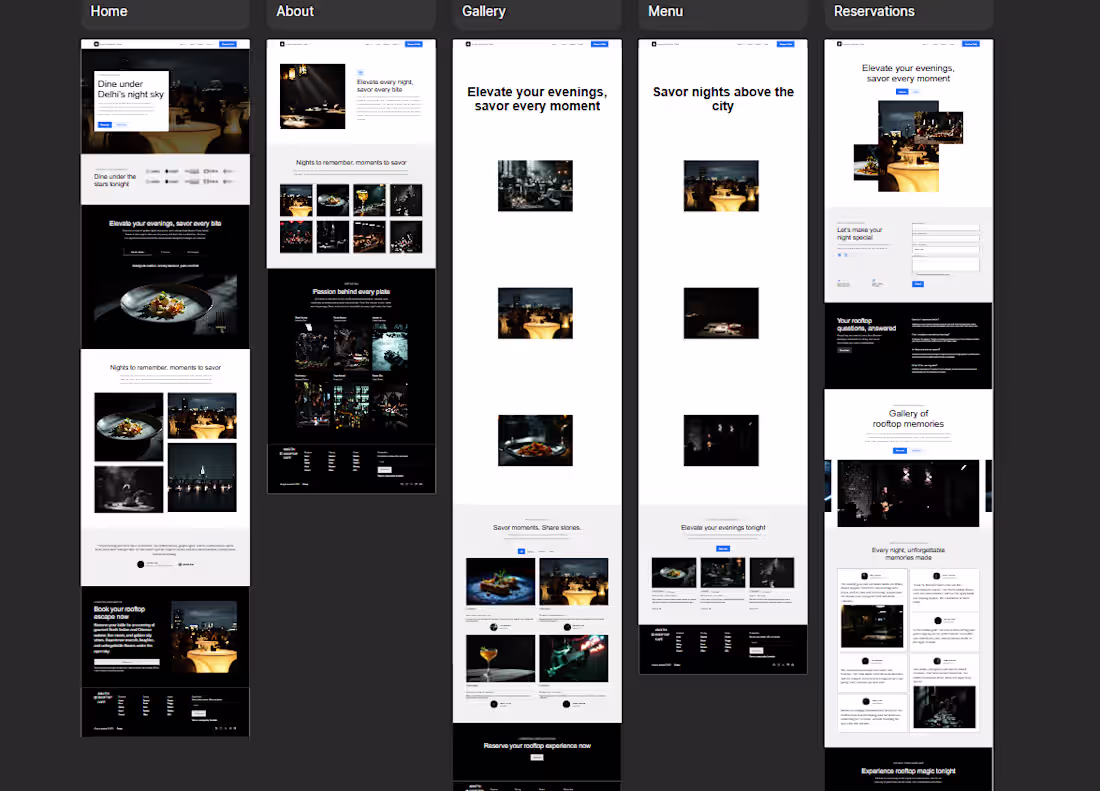Click the blue button in the Home hero card

tap(104, 125)
